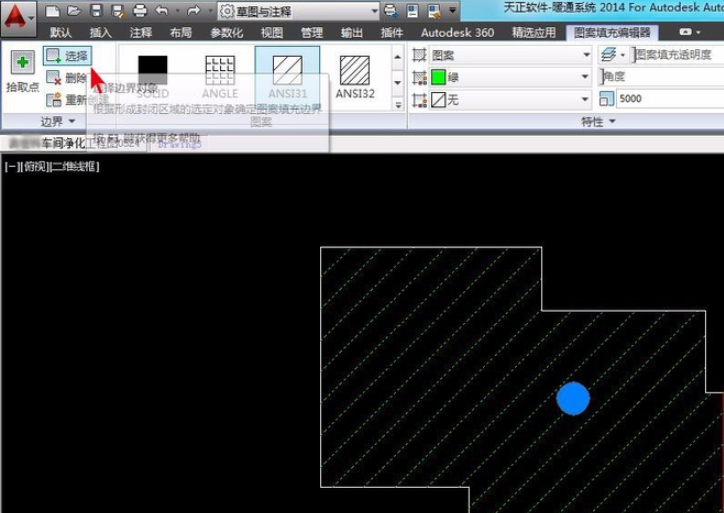
Task: Click the batch plot icon right of the workspace dropdown
Action: coord(391,11)
